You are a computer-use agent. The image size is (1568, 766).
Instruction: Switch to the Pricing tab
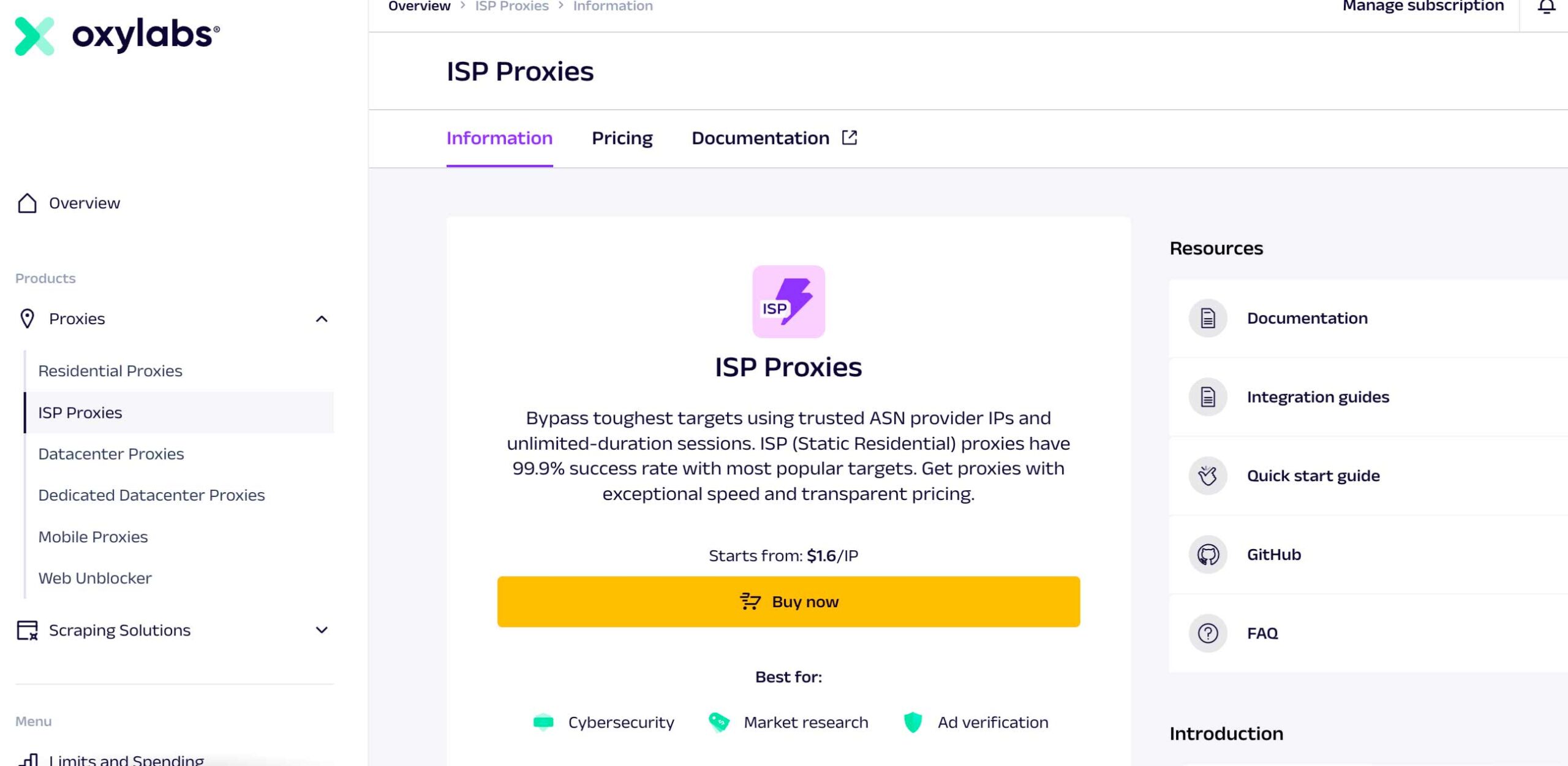click(622, 138)
